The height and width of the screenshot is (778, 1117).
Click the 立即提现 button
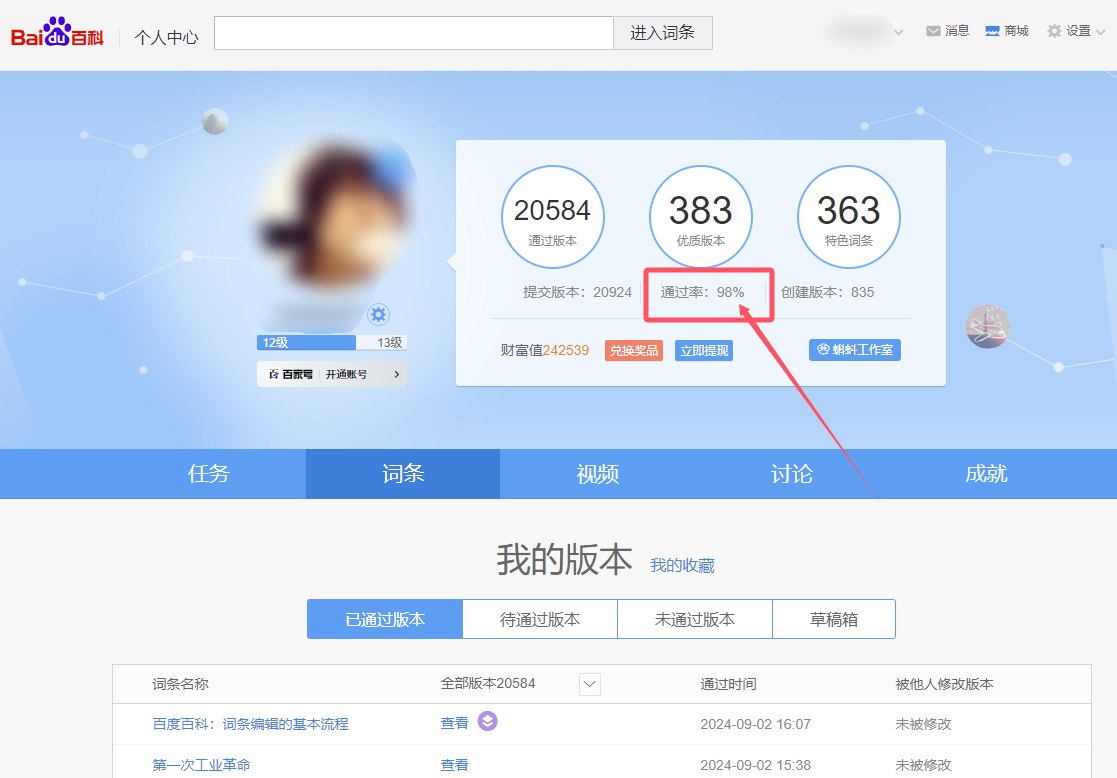coord(704,351)
